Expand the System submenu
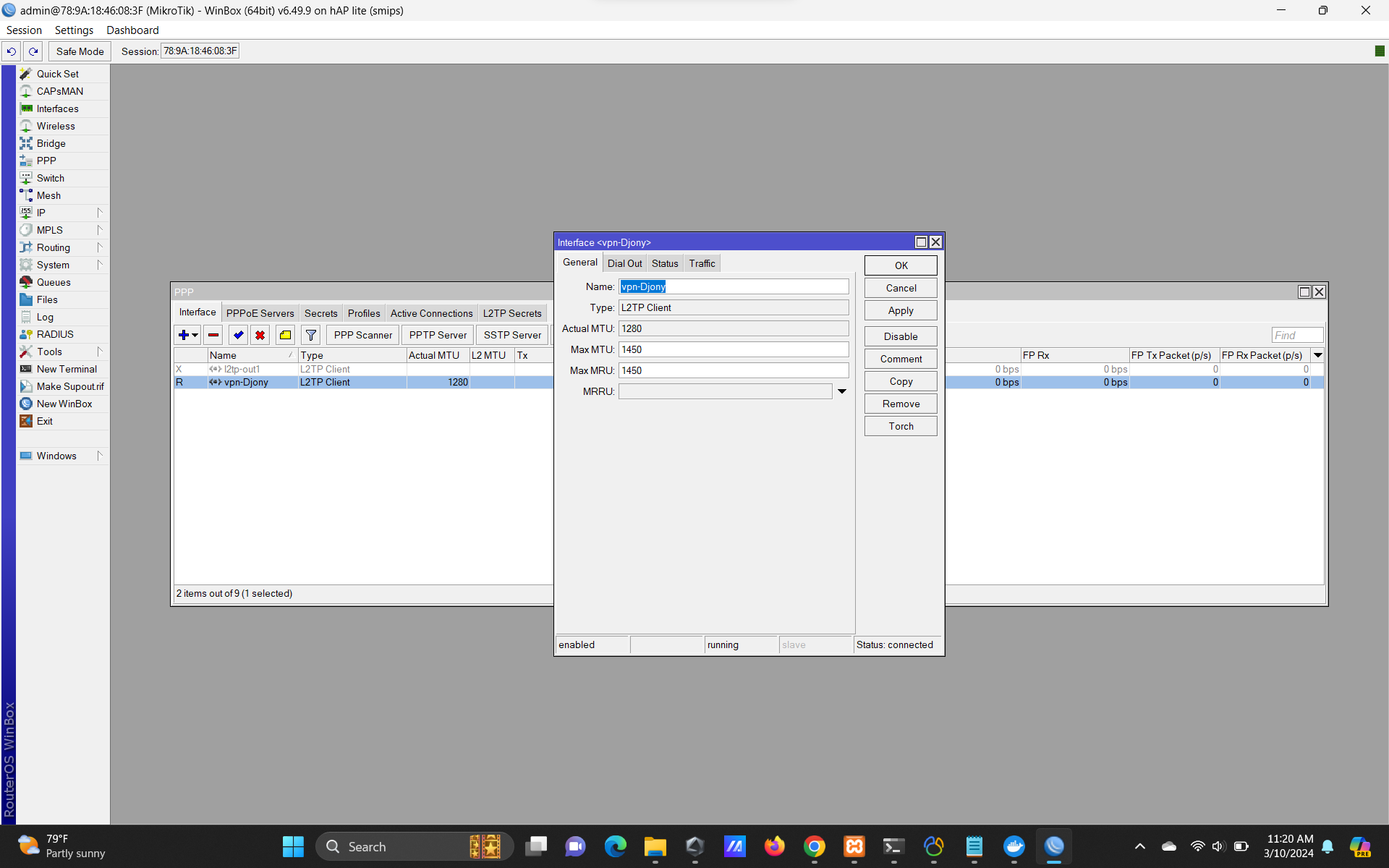 click(100, 265)
